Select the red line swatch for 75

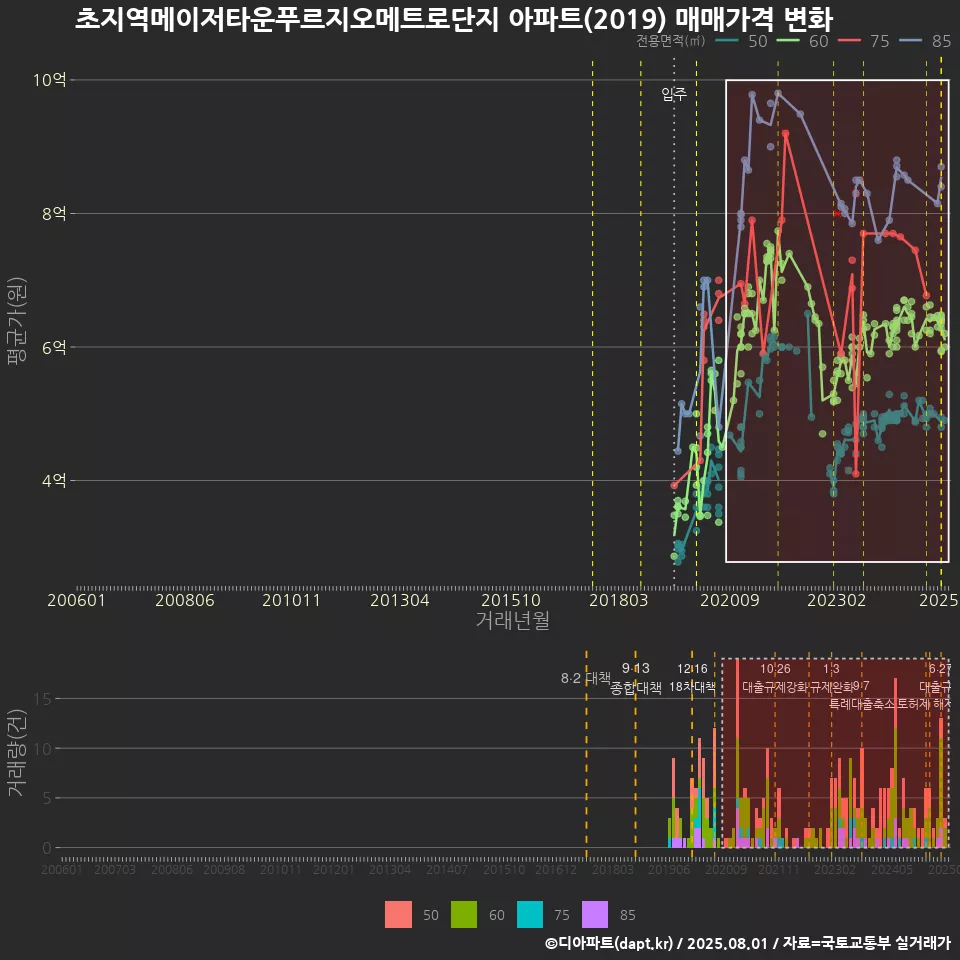849,41
